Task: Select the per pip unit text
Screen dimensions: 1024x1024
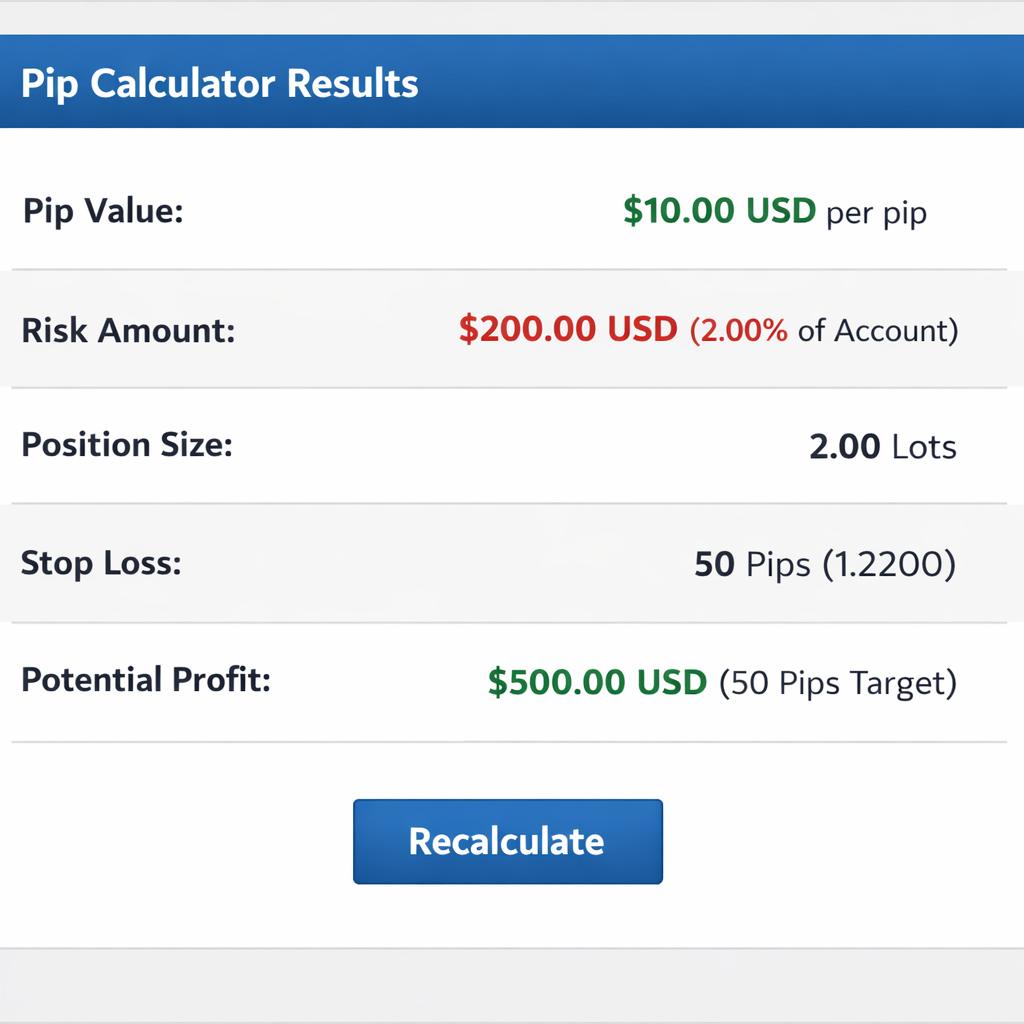Action: (x=875, y=212)
